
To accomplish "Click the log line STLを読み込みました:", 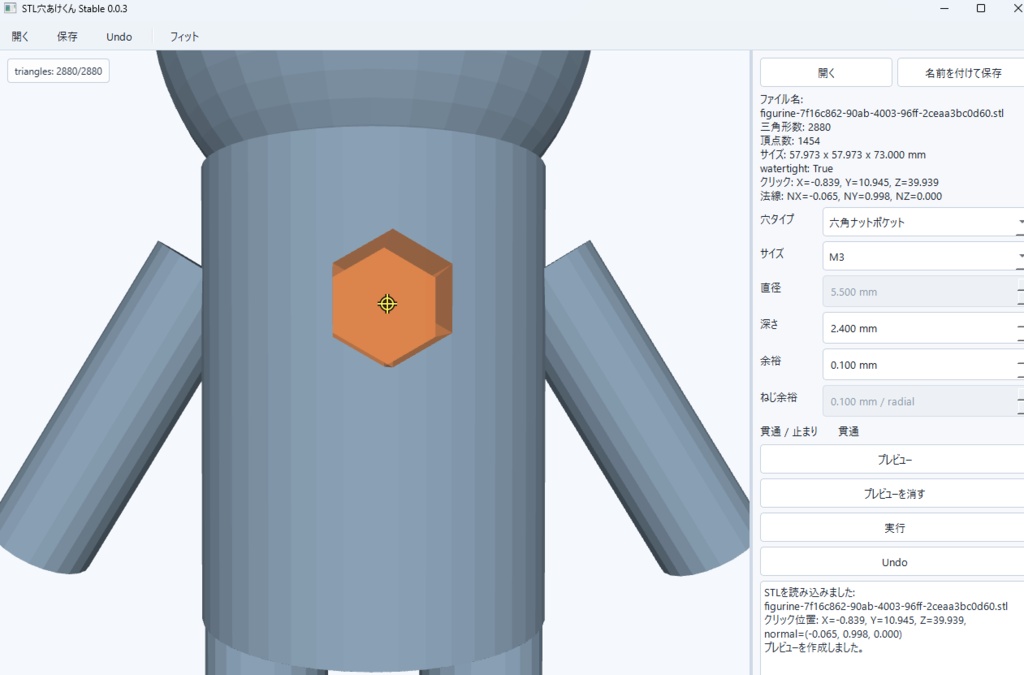I will pos(809,592).
